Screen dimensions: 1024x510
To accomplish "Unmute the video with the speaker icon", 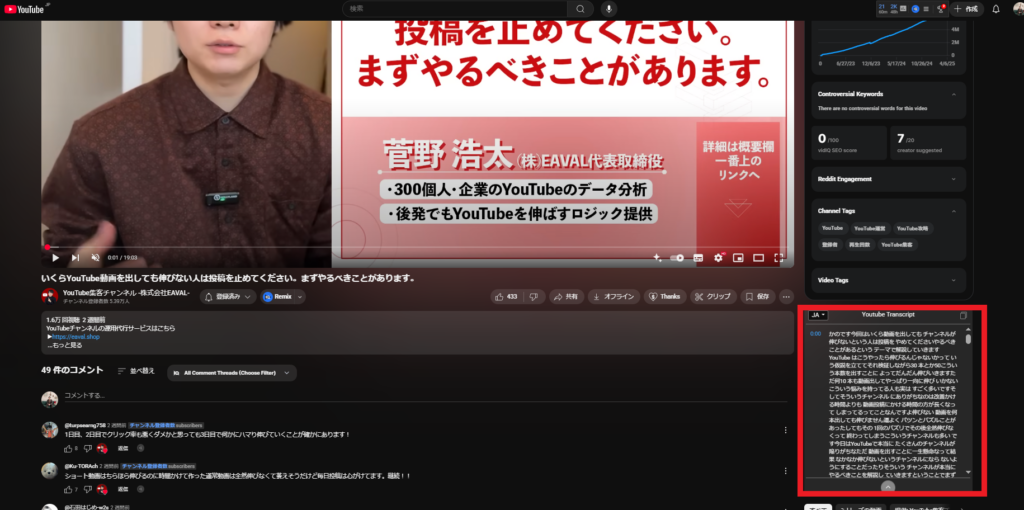I will (95, 258).
